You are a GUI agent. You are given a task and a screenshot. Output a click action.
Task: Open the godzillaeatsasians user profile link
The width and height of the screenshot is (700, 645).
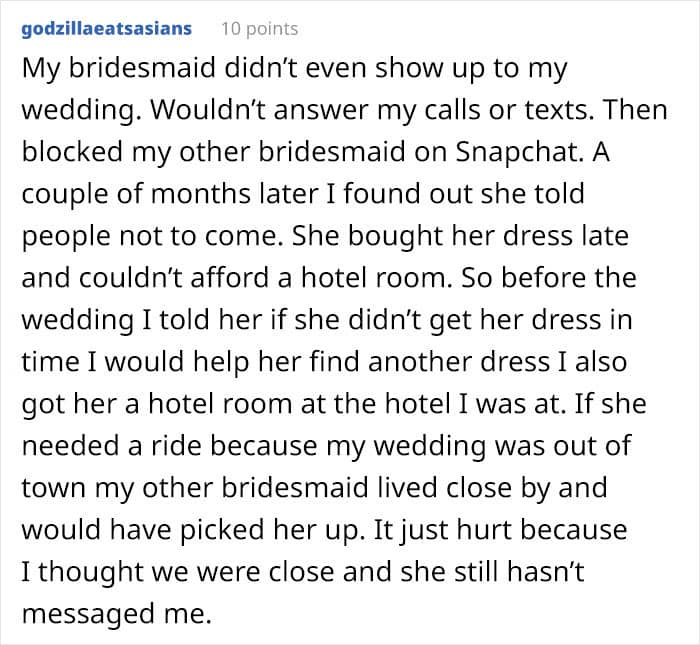coord(106,28)
